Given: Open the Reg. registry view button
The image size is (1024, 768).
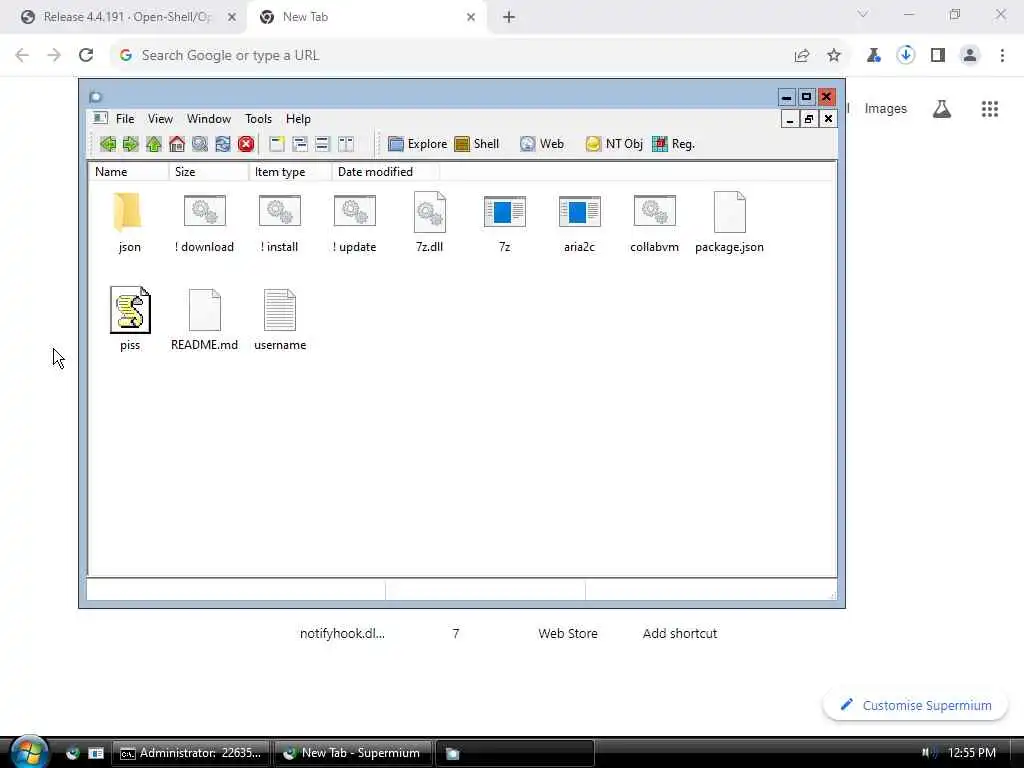Looking at the screenshot, I should (x=673, y=144).
